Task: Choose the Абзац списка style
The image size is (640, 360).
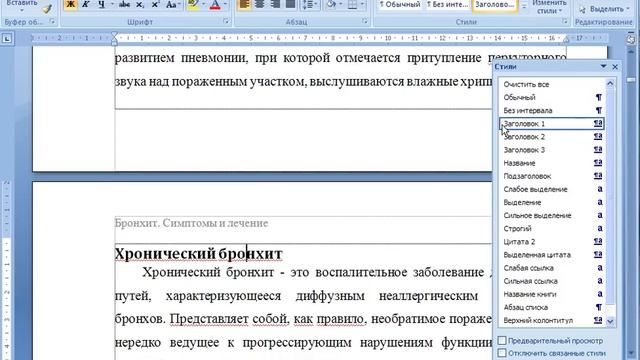Action: point(551,307)
